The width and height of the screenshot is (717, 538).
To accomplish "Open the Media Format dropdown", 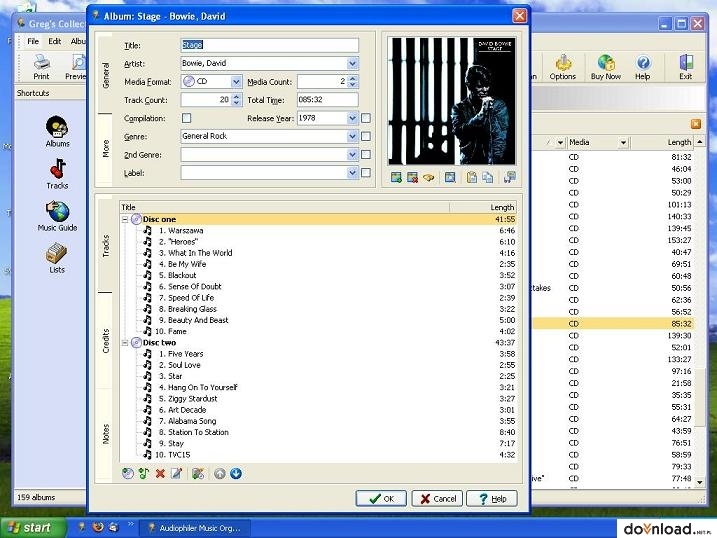I will (236, 81).
